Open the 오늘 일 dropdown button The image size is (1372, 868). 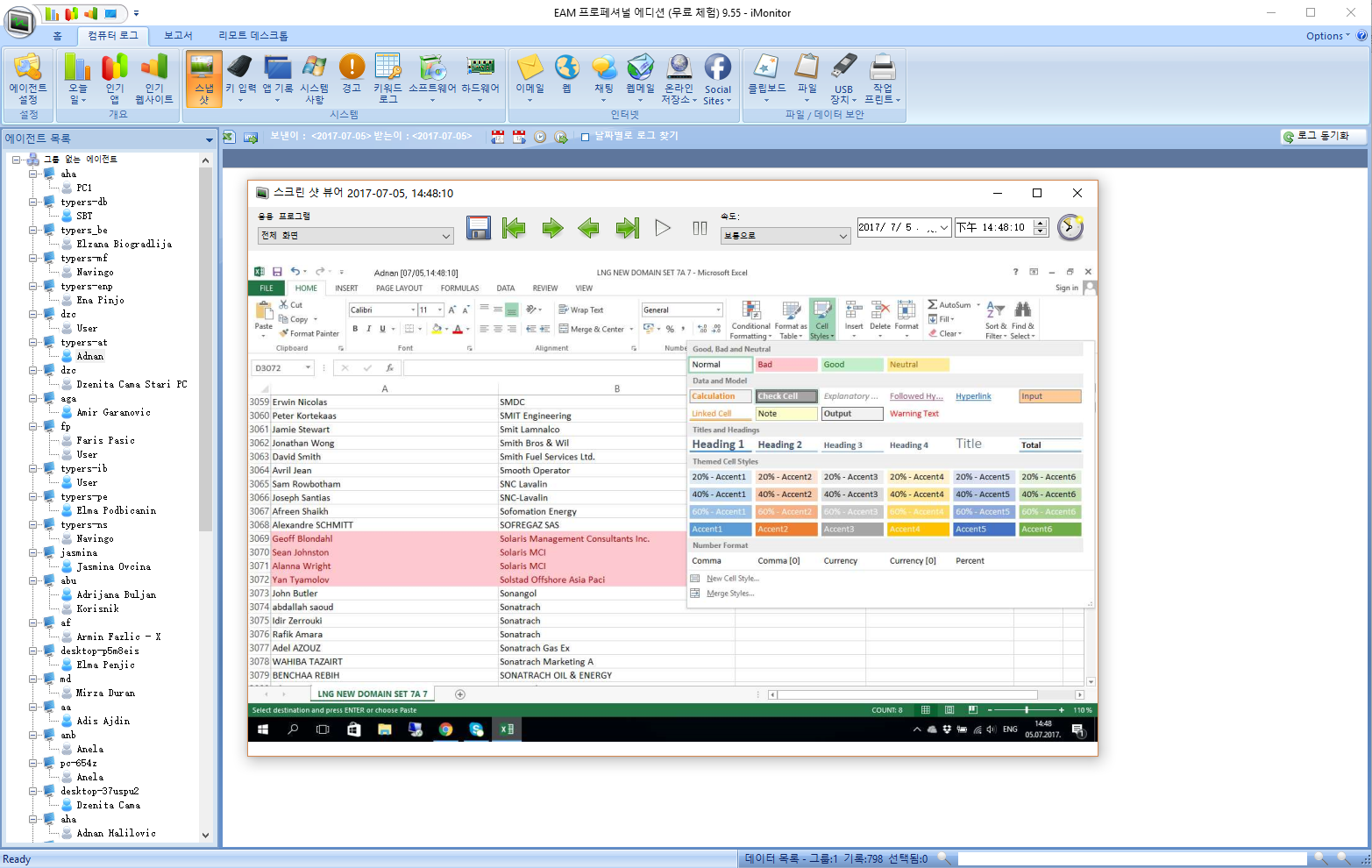point(78,79)
